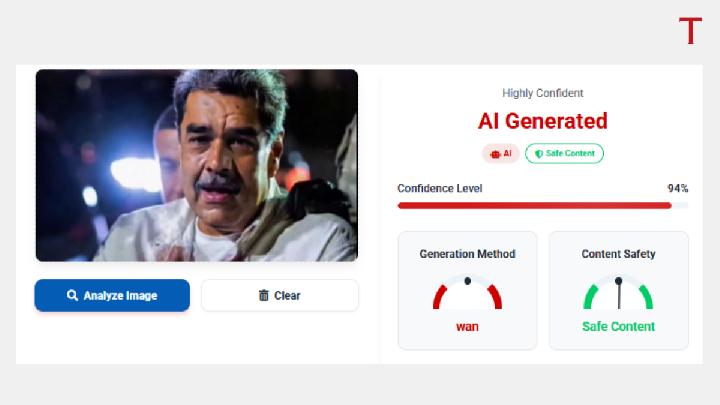Click the Highly Confident label
This screenshot has width=720, height=405.
point(543,93)
